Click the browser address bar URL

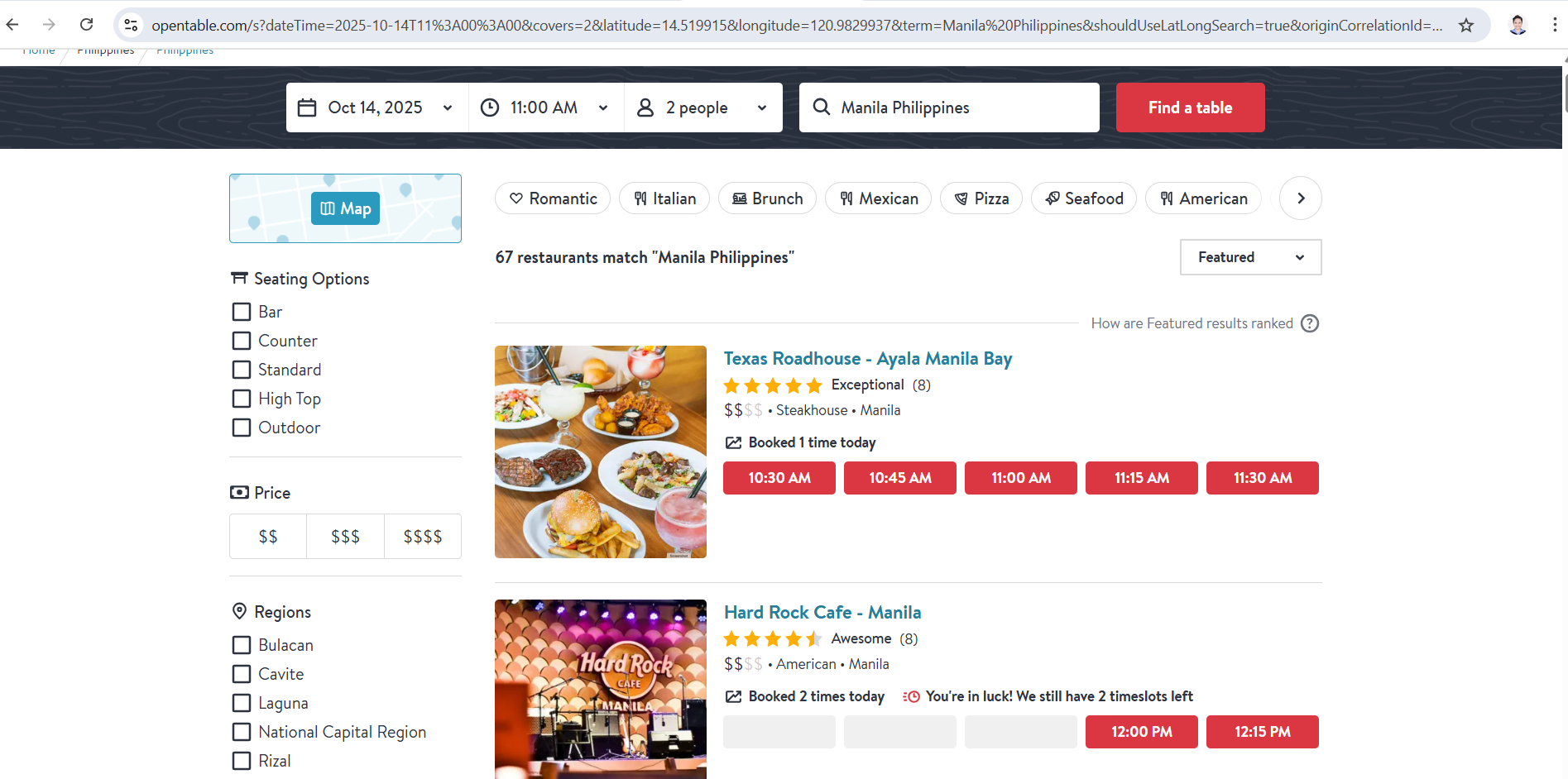pyautogui.click(x=796, y=25)
